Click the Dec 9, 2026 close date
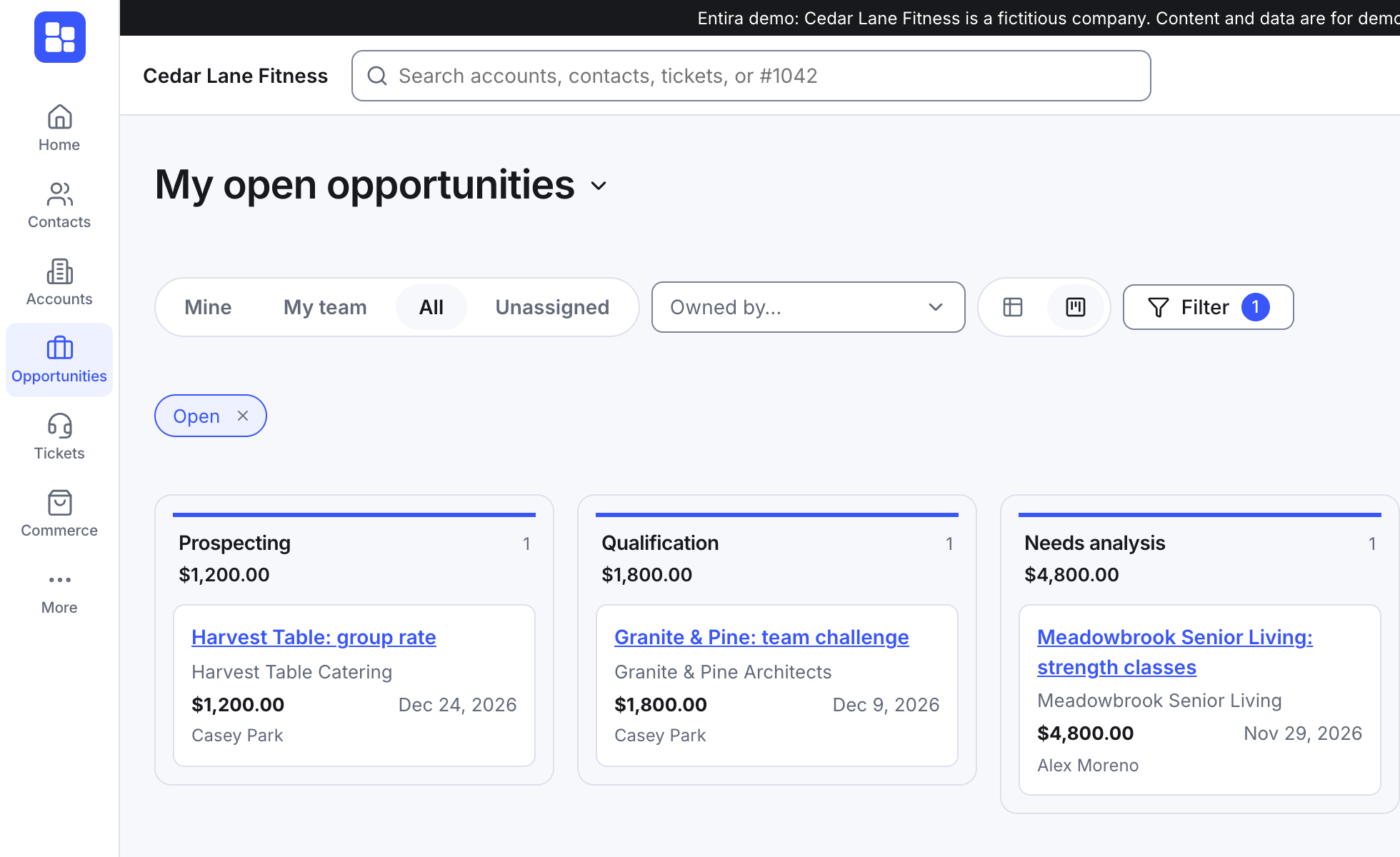Screen dimensions: 1400x857 (x=886, y=705)
